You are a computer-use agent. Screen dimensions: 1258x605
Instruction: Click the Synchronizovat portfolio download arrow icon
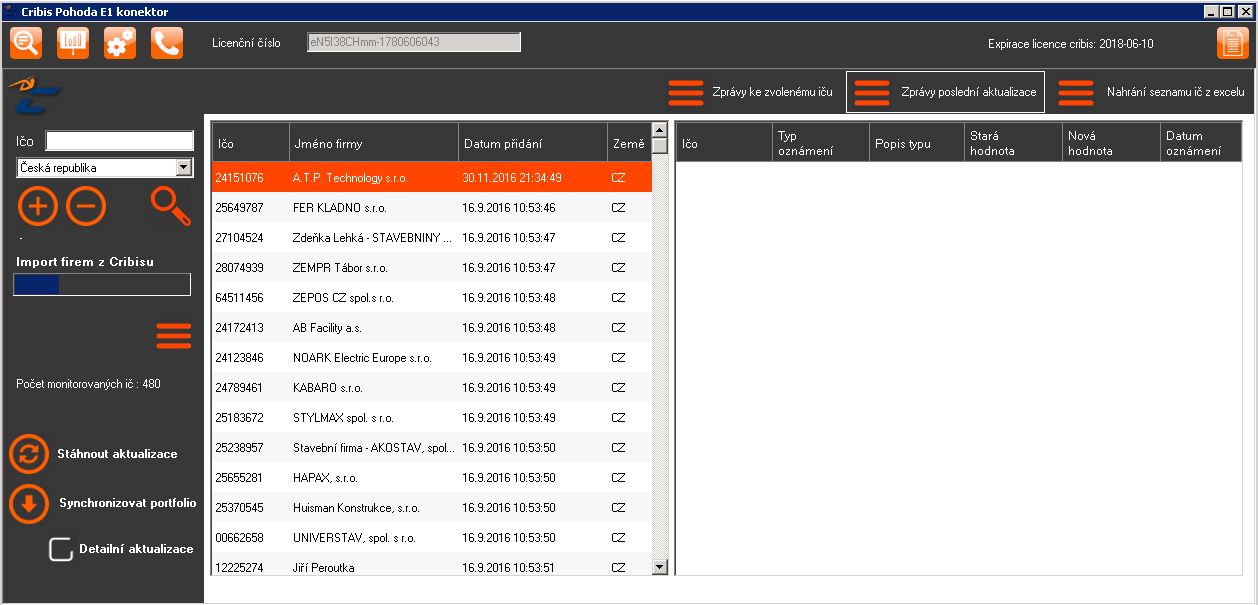(29, 504)
